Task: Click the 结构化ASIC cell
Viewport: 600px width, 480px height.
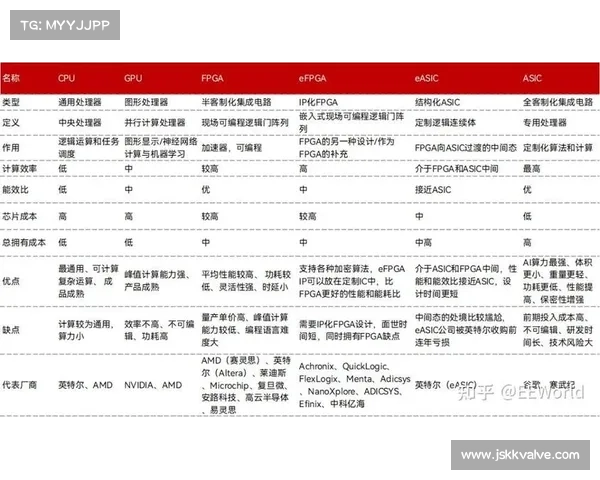Action: pos(440,102)
